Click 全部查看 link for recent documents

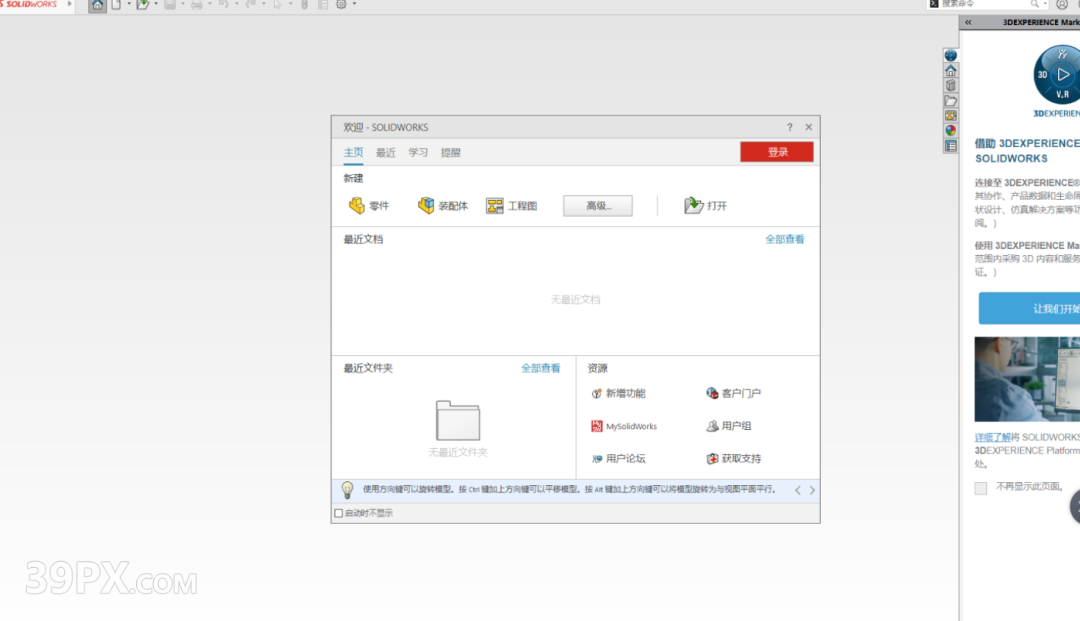pos(784,239)
